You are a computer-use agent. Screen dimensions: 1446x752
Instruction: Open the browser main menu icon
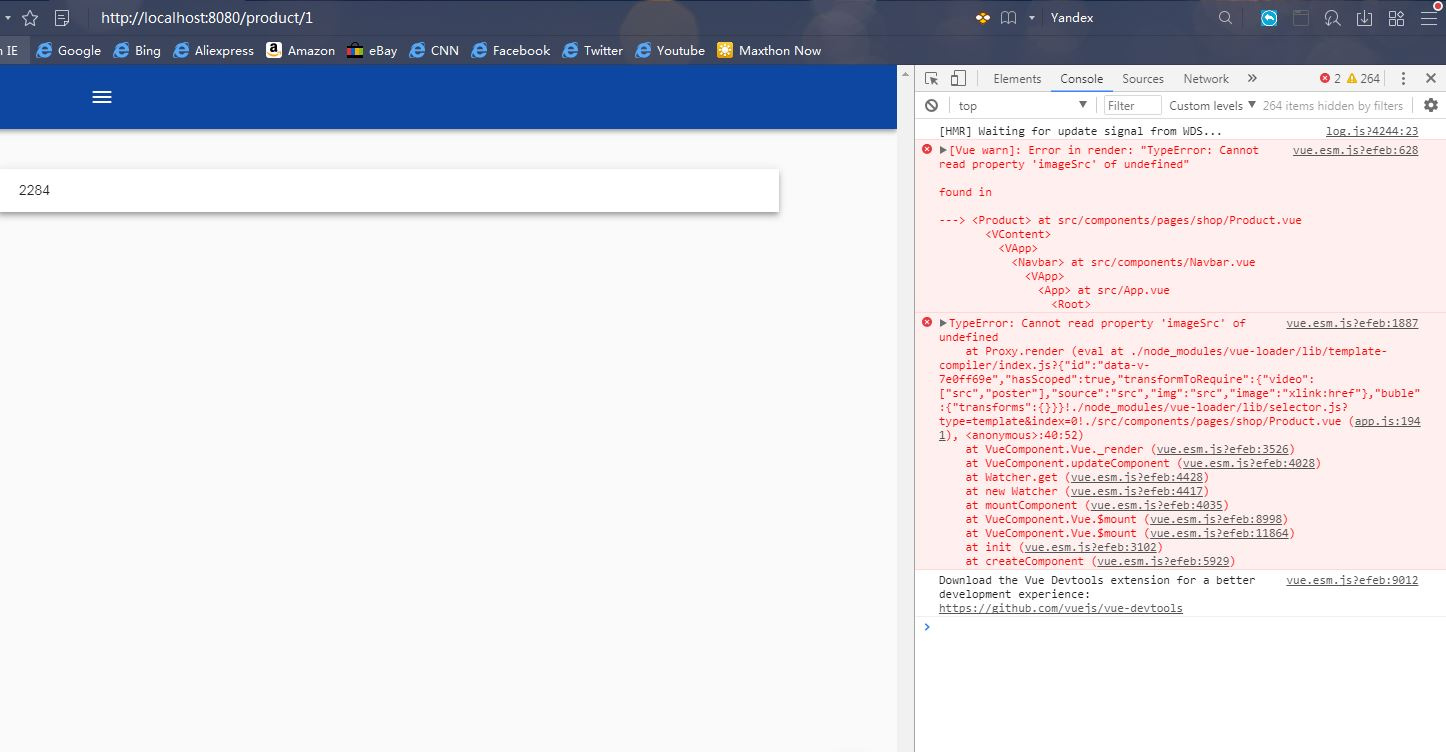click(1428, 18)
